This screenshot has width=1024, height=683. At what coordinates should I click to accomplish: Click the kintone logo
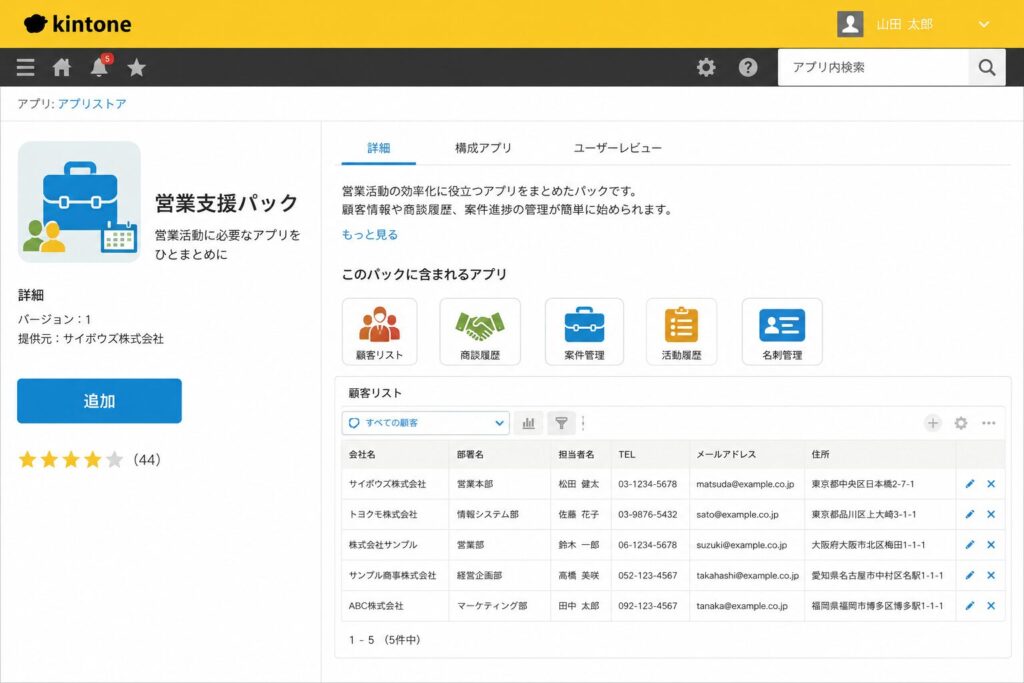coord(77,24)
